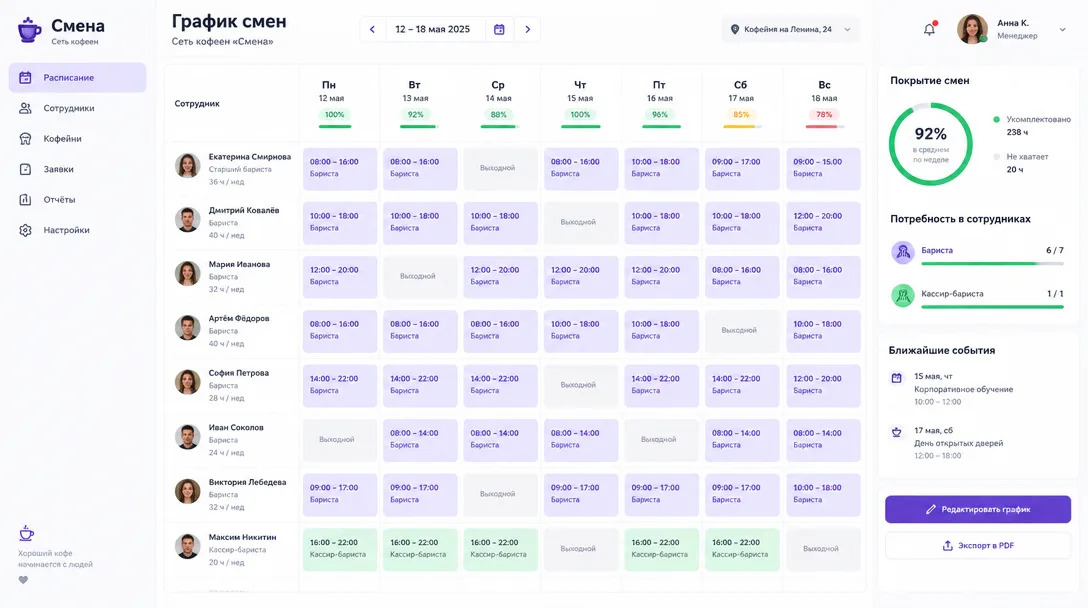This screenshot has width=1088, height=608.
Task: Open Заявки in the sidebar
Action: tap(78, 169)
